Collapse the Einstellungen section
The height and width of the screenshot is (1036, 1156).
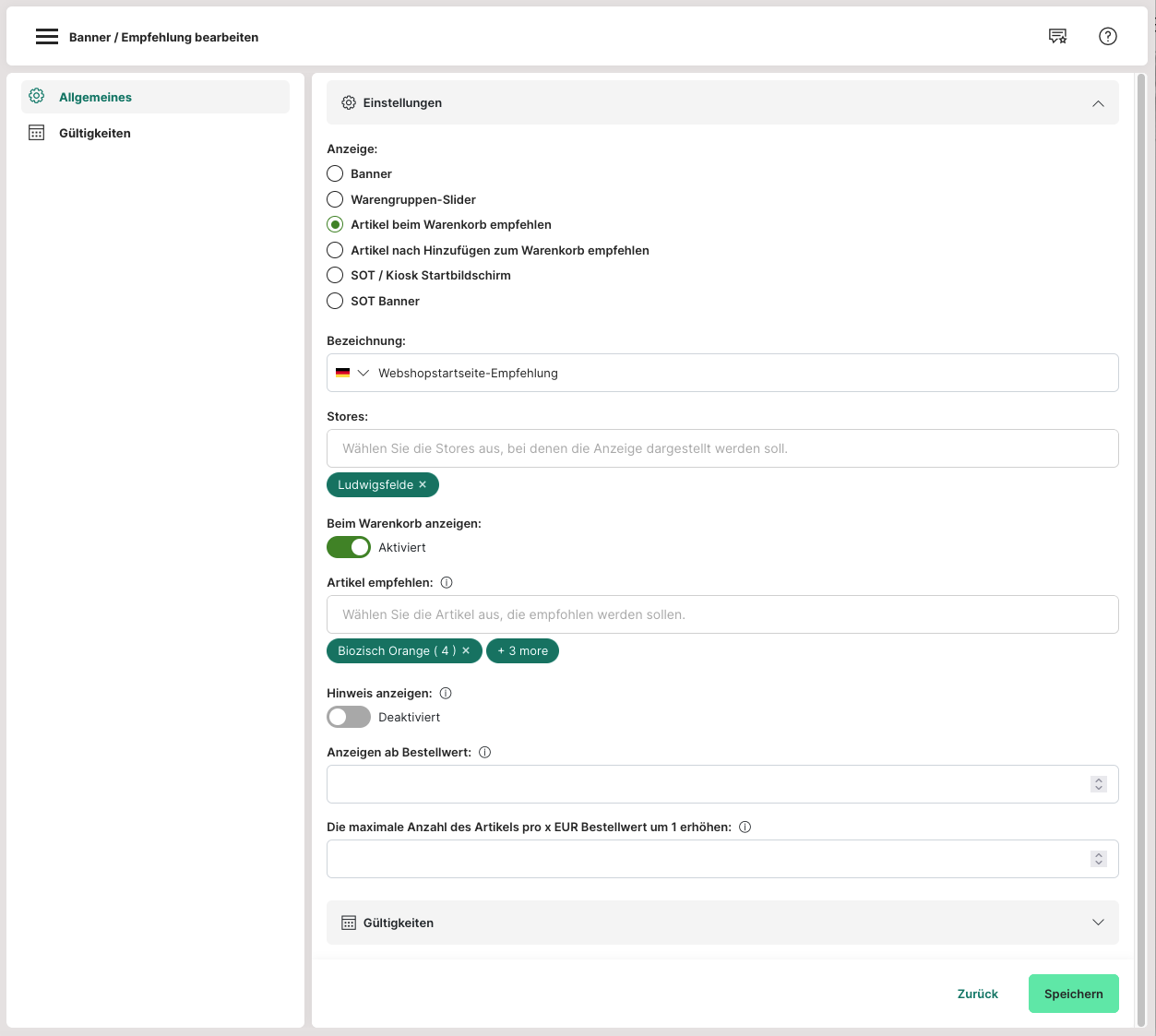tap(1098, 103)
